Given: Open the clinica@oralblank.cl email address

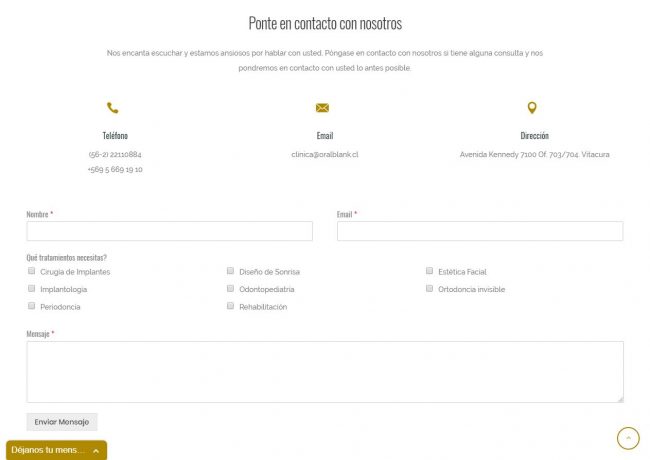Looking at the screenshot, I should tap(324, 155).
